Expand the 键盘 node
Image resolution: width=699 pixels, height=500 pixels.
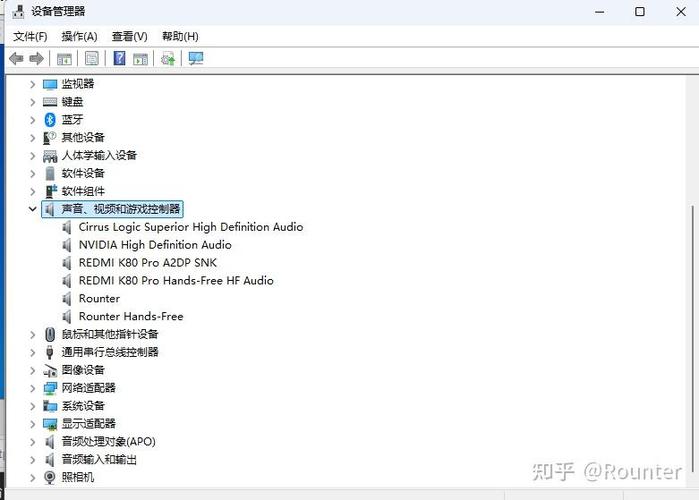tap(33, 102)
